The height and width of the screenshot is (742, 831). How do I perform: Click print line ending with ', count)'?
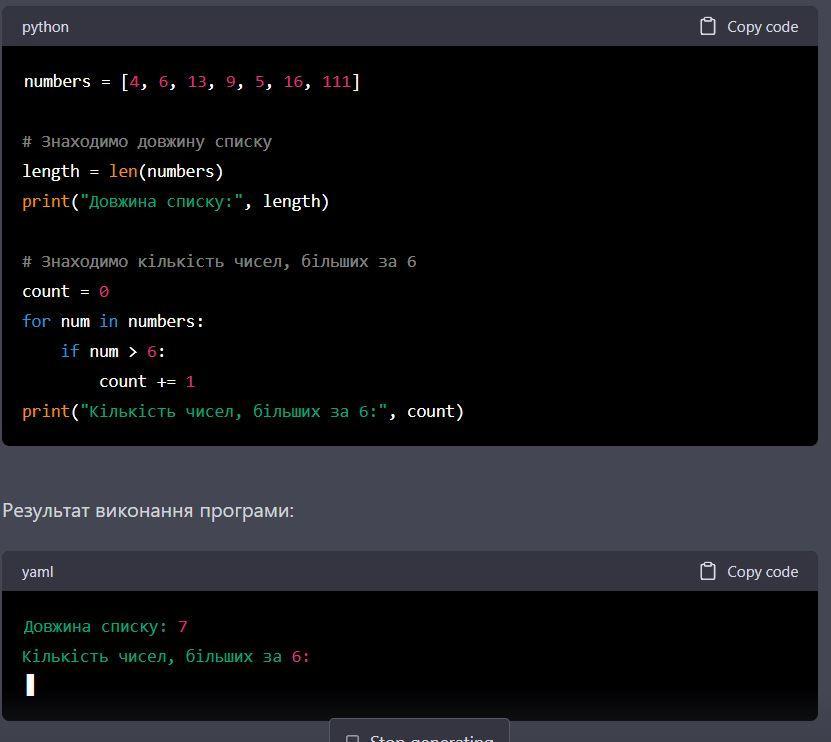pos(243,411)
